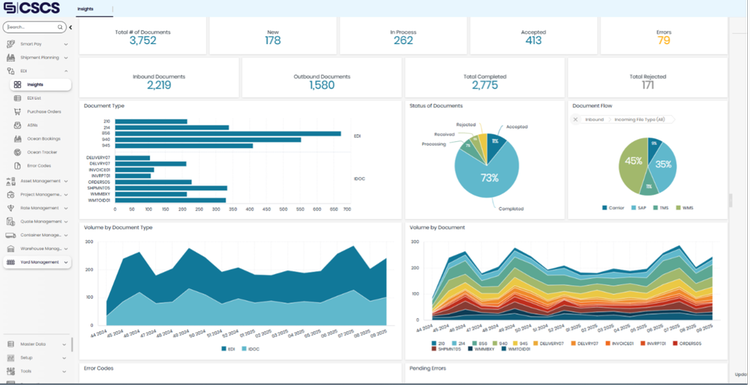Click the SHPMNT05 legend color swatch
750x387 pixels.
click(x=433, y=349)
